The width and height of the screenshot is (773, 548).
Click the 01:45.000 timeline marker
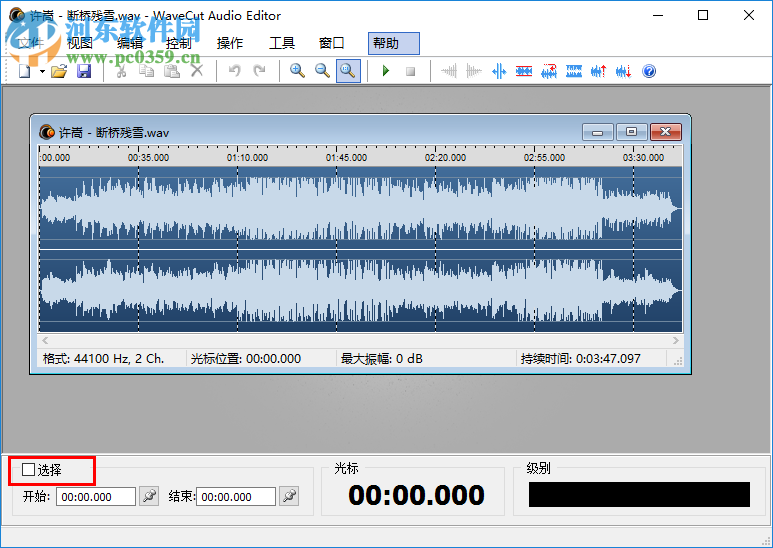tap(346, 158)
